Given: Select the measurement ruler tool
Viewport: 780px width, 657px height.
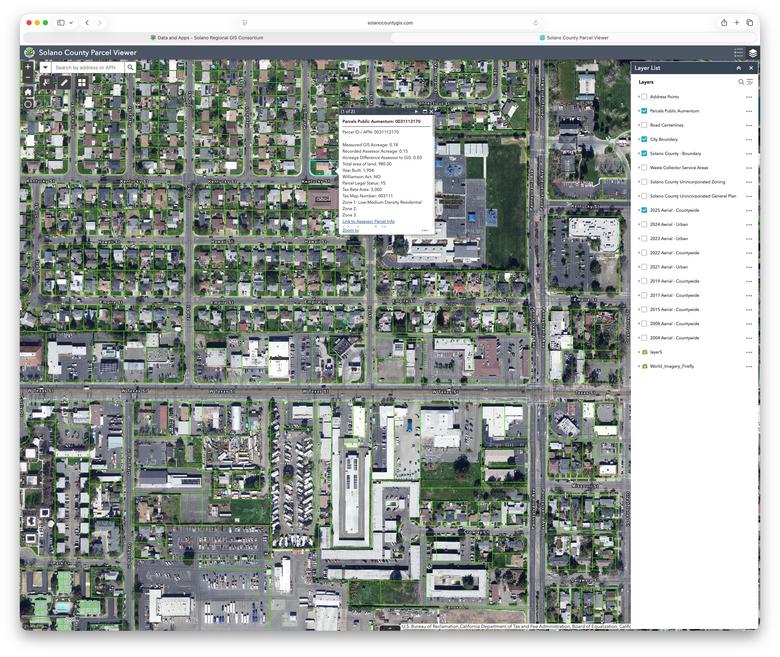Looking at the screenshot, I should [64, 83].
